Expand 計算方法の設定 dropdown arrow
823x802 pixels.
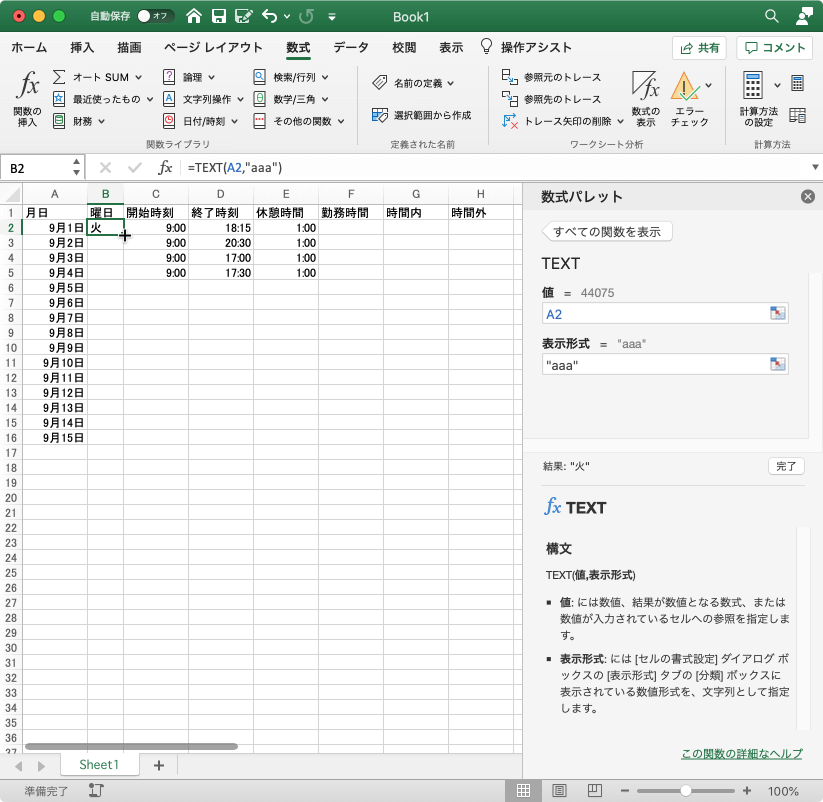click(x=777, y=85)
